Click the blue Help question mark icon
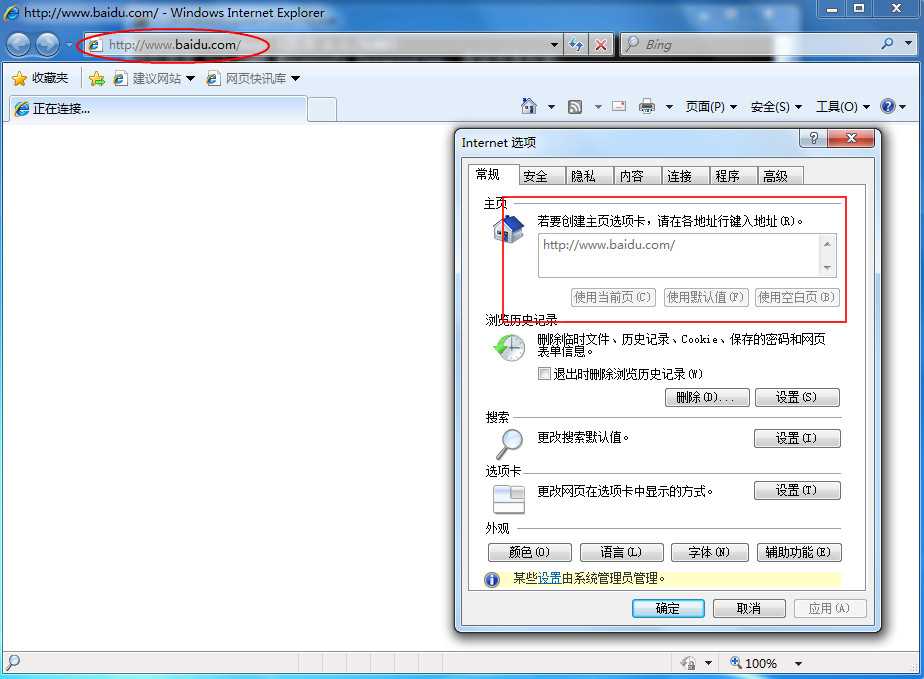Viewport: 924px width, 679px height. point(887,106)
